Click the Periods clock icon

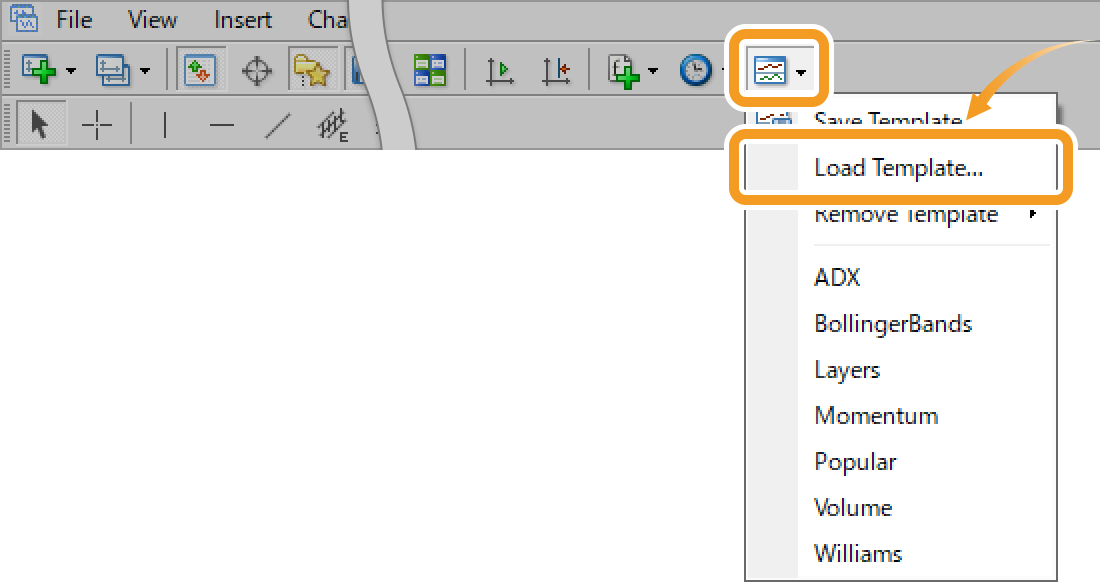point(696,71)
